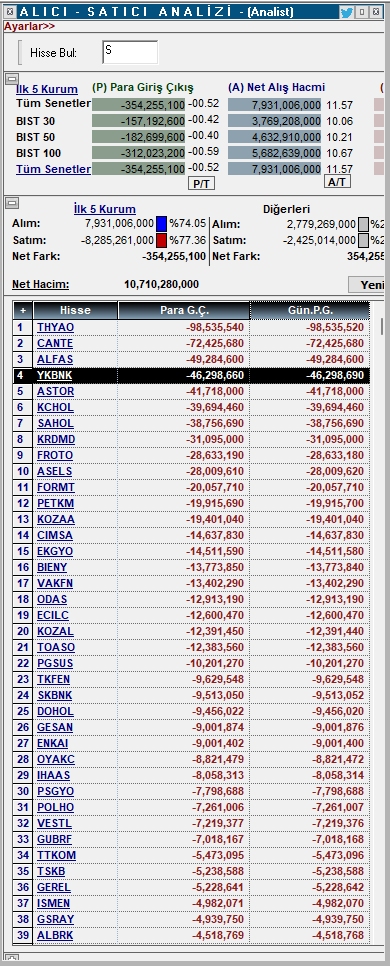Click the row number 39 cell
The width and height of the screenshot is (390, 966).
23,936
